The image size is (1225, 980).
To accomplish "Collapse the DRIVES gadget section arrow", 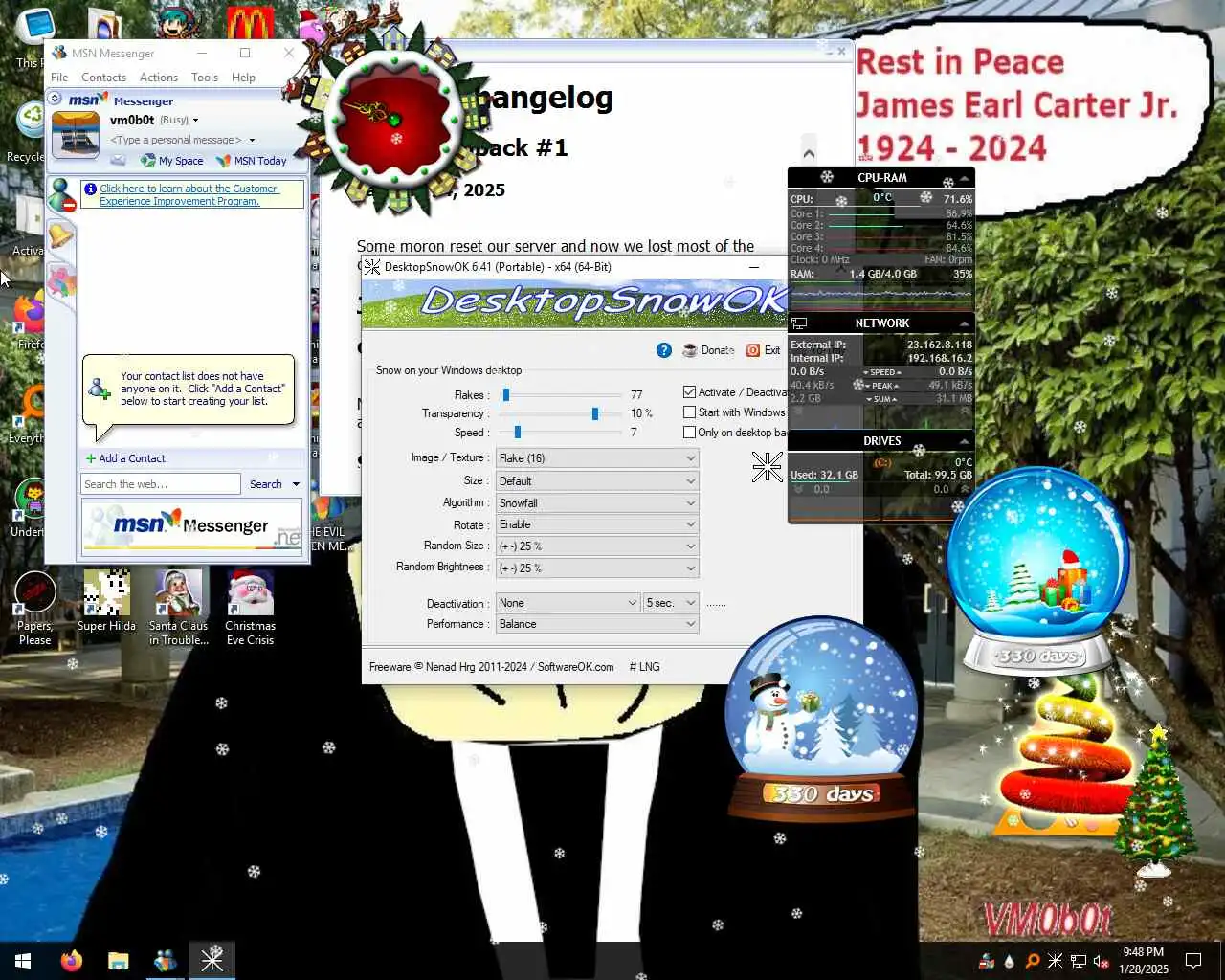I will [x=965, y=441].
